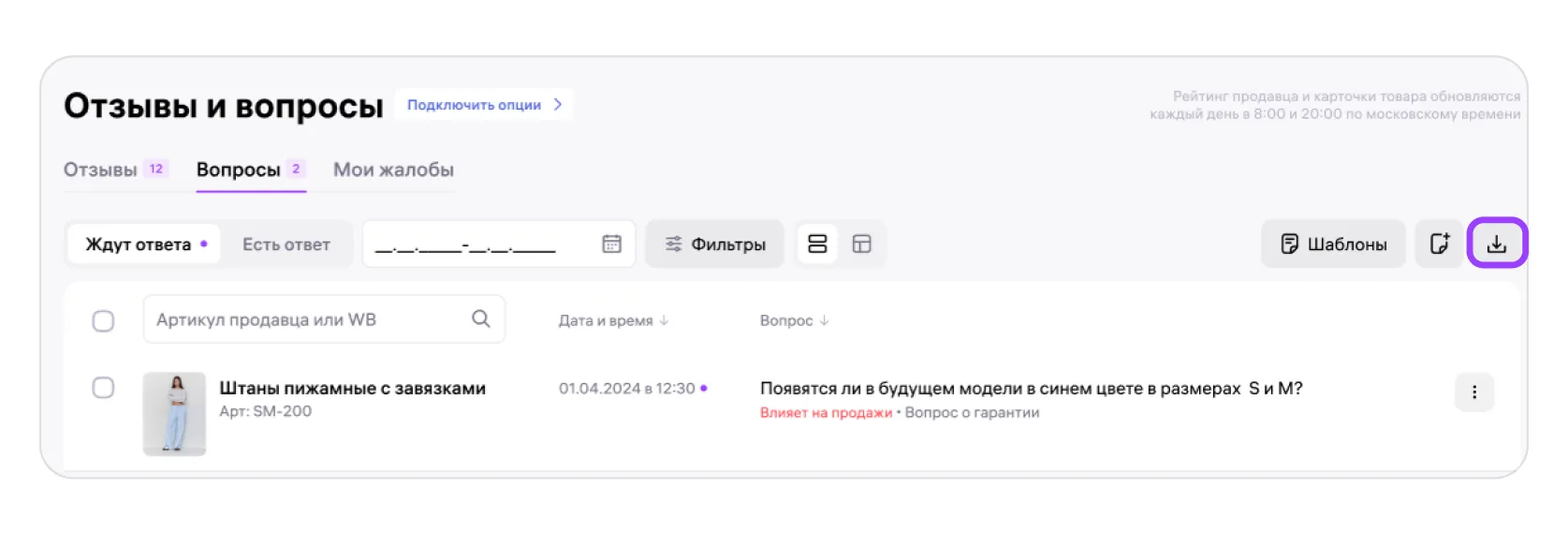This screenshot has width=1568, height=533.
Task: Switch to table view layout icon
Action: [x=862, y=244]
